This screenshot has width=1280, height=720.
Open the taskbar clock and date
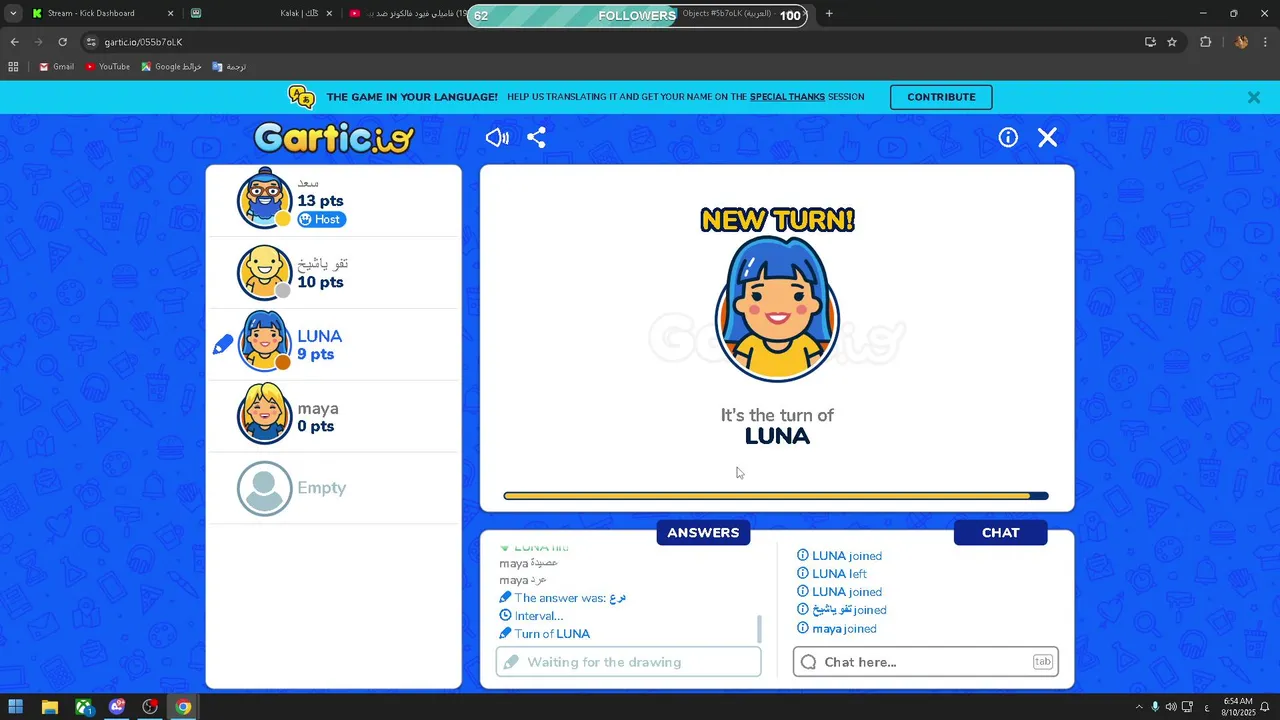point(1237,707)
